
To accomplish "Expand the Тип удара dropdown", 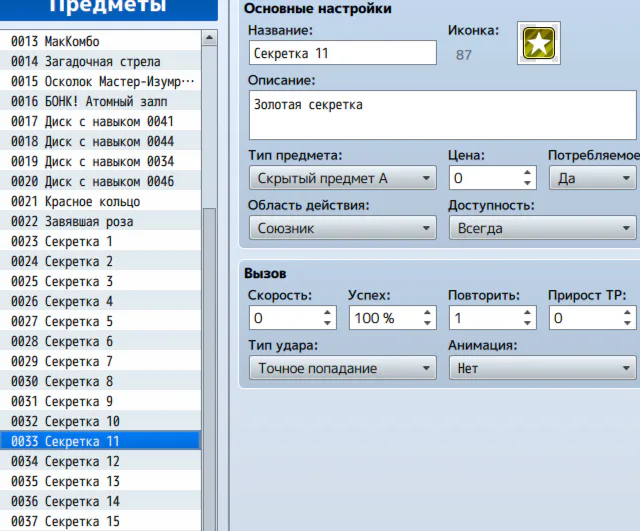I will coord(342,368).
